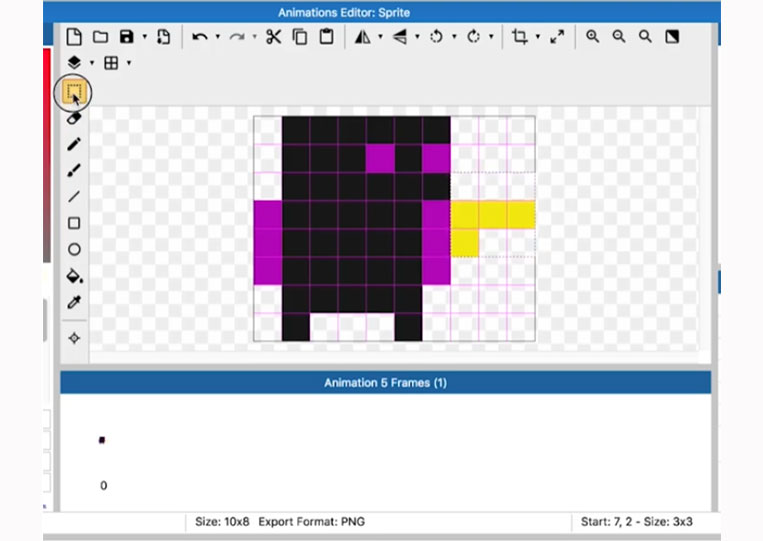
Task: Open the redo history dropdown arrow
Action: click(x=254, y=36)
